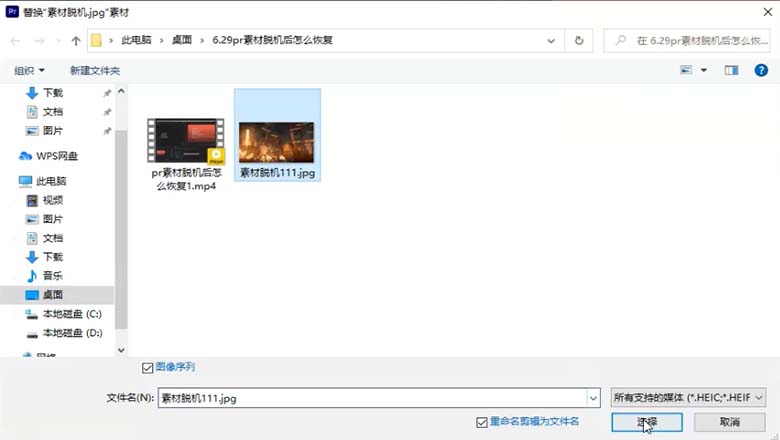
Task: Open recent locations dropdown arrow
Action: tap(59, 41)
